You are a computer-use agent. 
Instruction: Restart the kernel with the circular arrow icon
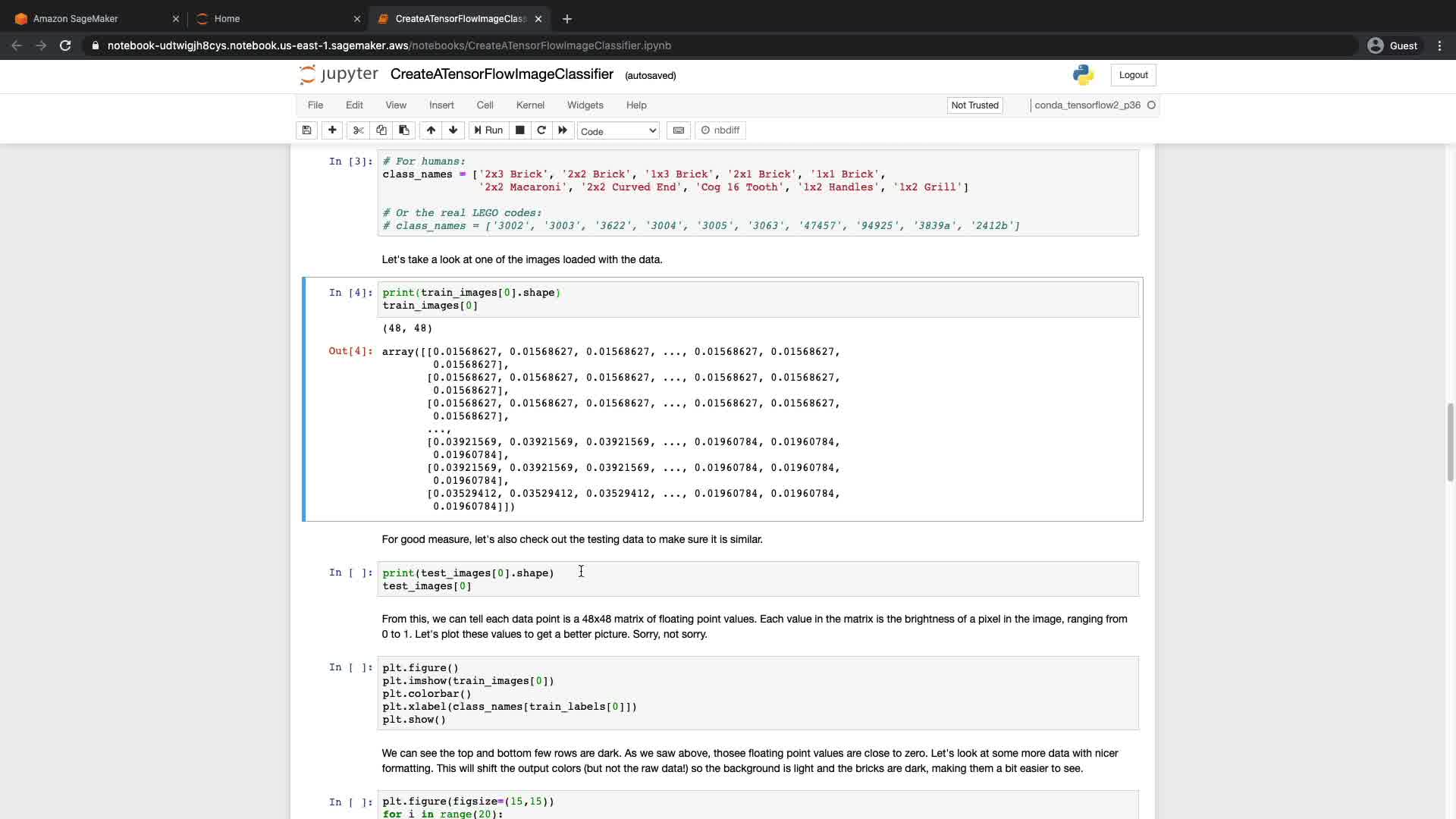coord(541,130)
